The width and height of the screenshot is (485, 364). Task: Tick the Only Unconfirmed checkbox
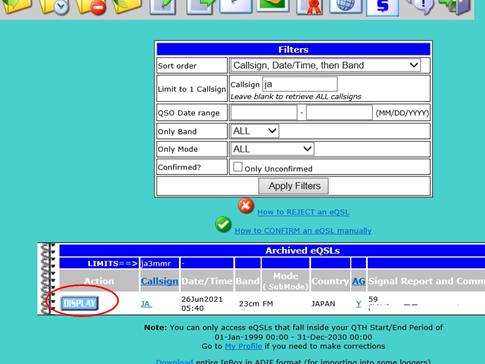pos(238,167)
